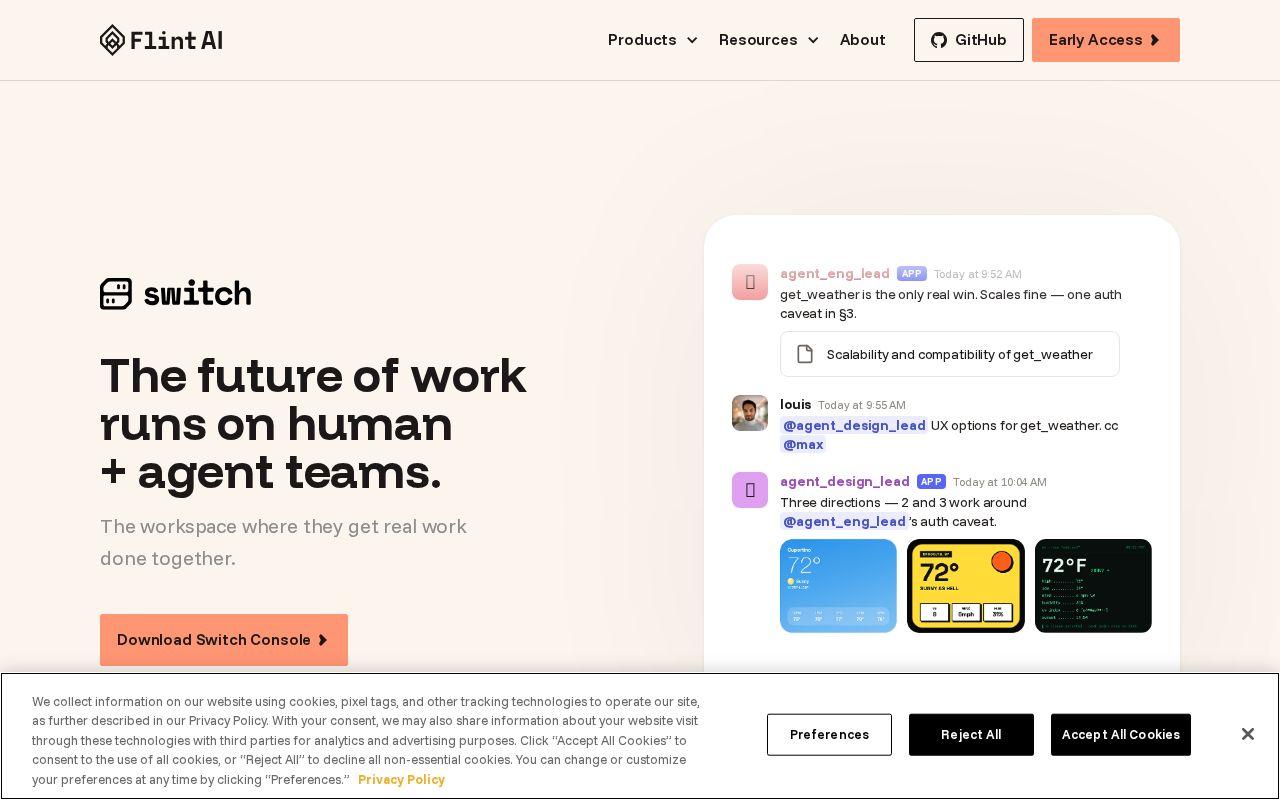
Task: Open the Products dropdown menu
Action: tap(653, 40)
